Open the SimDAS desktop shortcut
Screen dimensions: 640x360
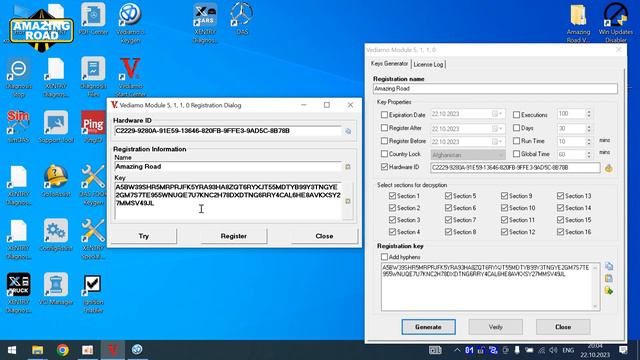[18, 127]
